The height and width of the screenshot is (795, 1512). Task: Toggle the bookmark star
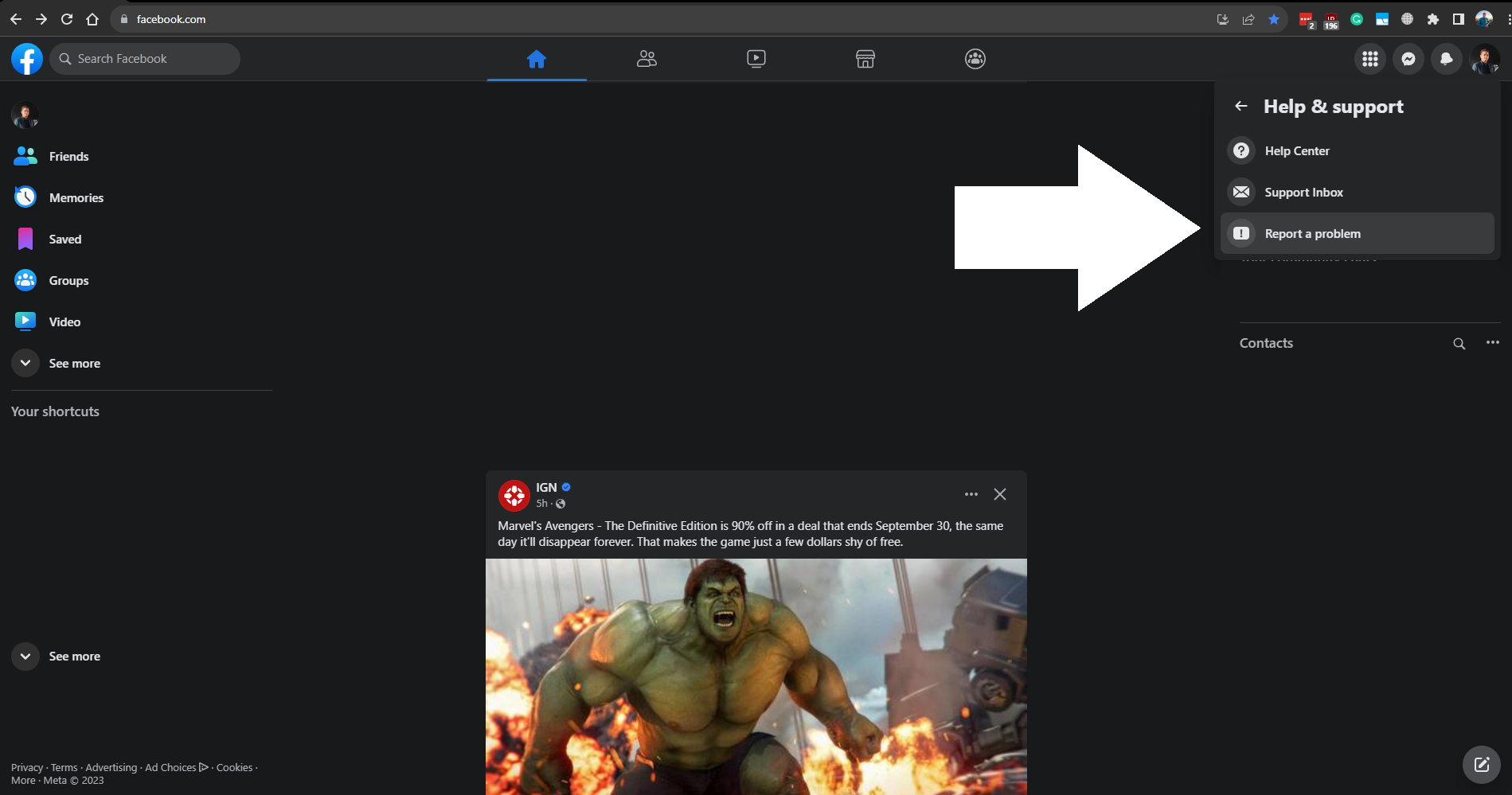[1274, 19]
